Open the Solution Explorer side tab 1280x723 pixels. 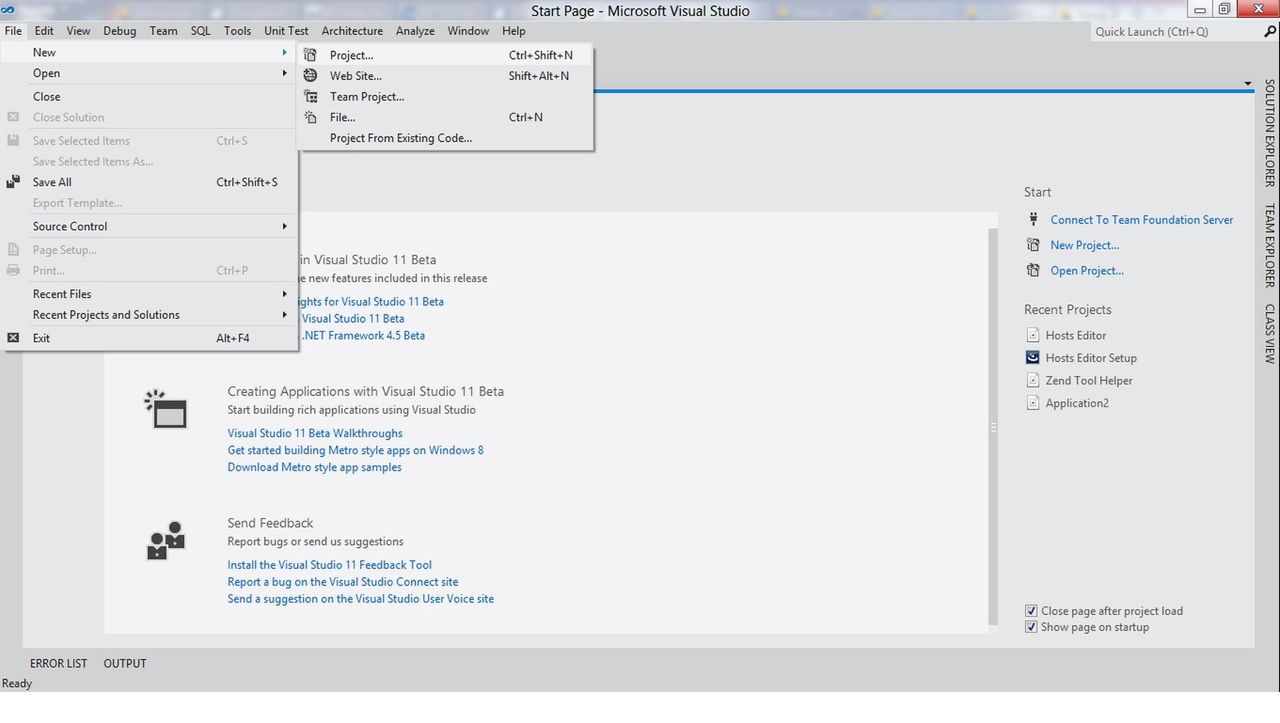click(x=1270, y=134)
